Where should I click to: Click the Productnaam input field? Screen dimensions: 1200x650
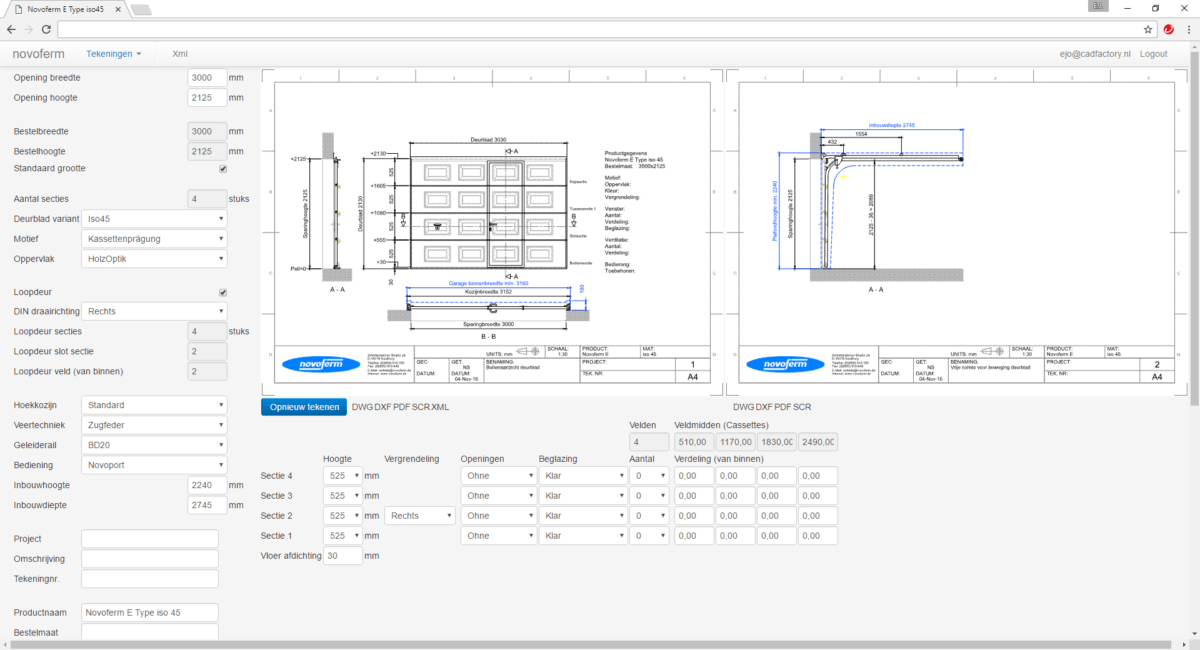pos(149,612)
